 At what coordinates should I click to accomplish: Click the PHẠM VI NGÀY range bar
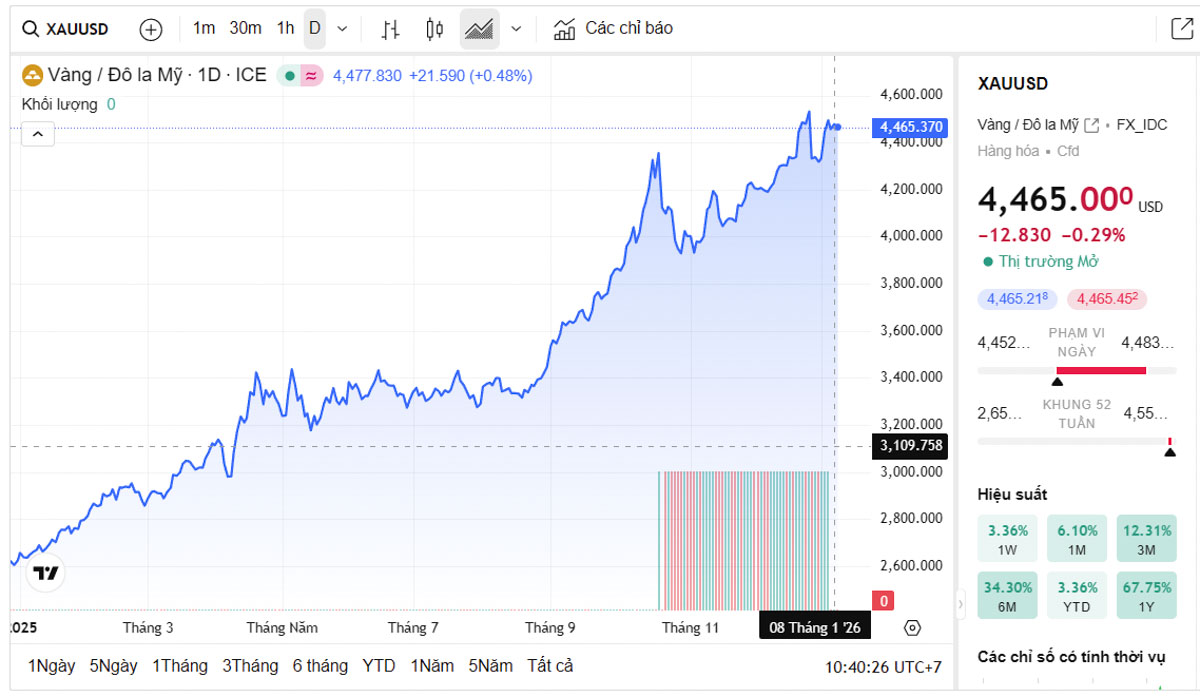[1061, 371]
